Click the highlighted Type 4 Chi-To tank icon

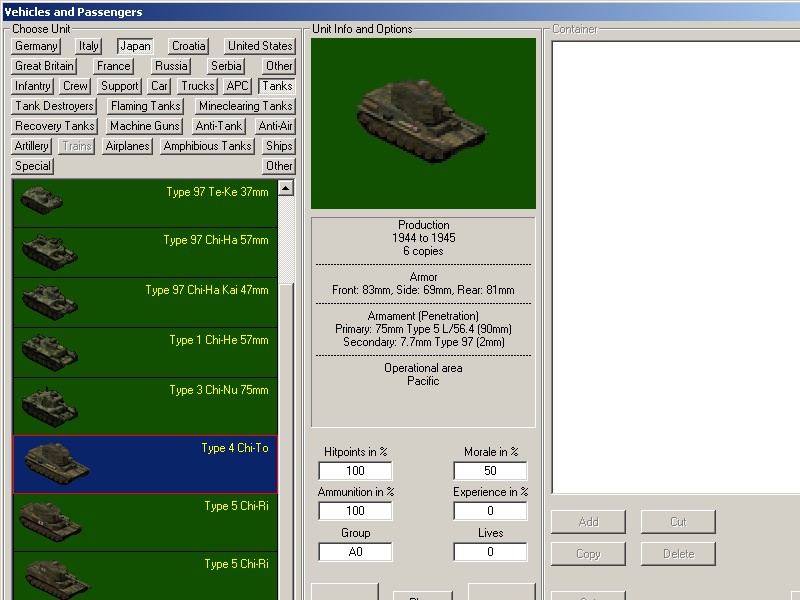55,464
